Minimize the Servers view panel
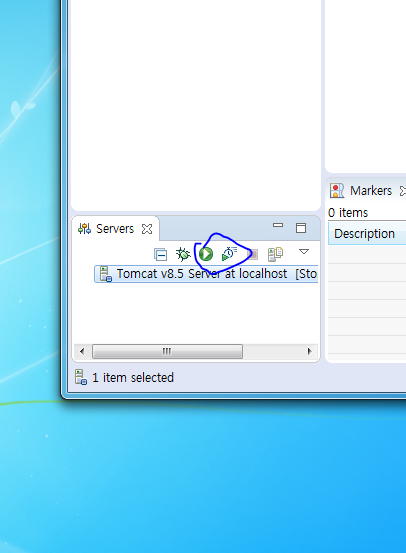This screenshot has height=553, width=406. tap(278, 225)
